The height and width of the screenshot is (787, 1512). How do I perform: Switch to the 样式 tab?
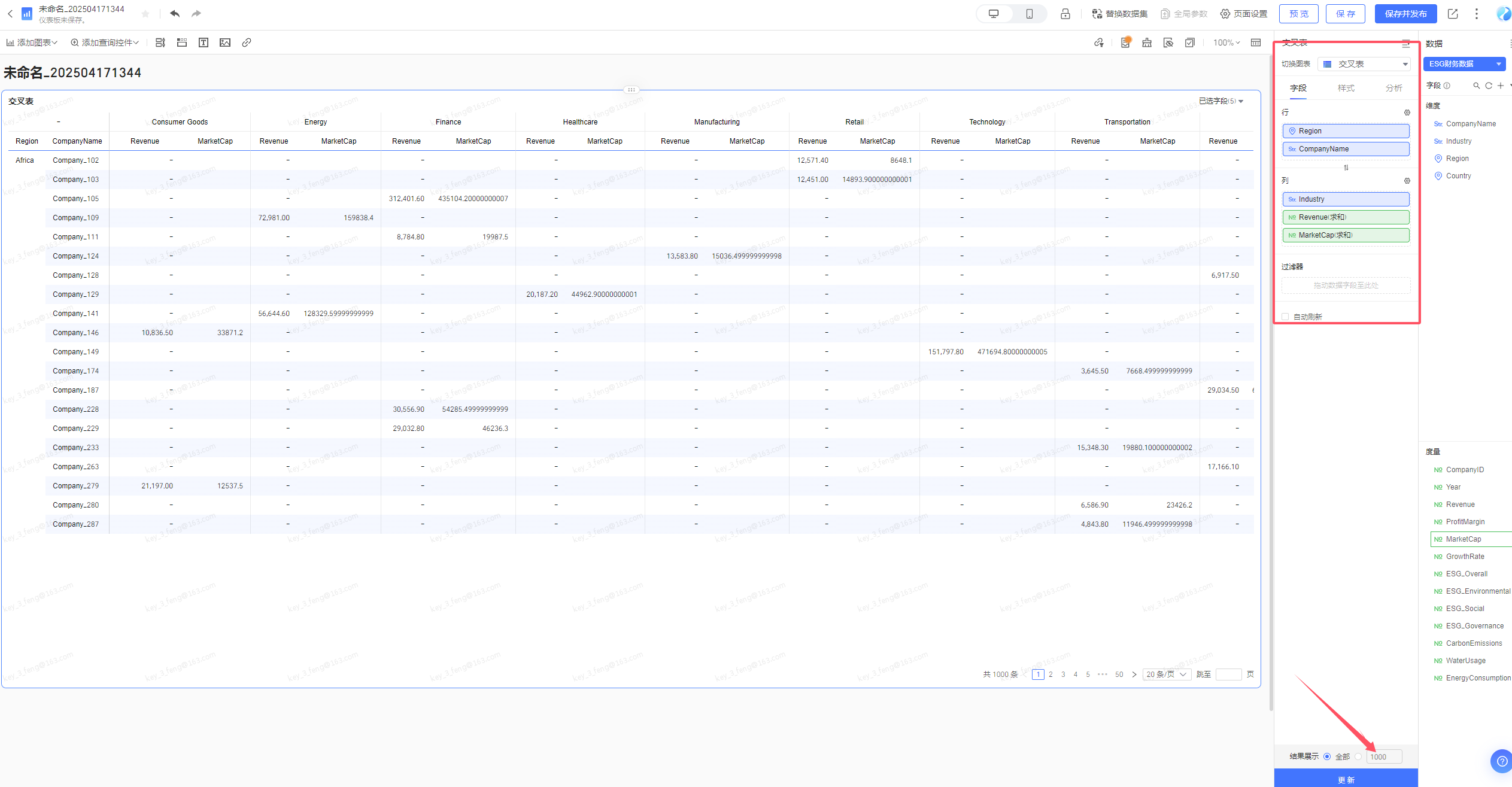point(1346,88)
